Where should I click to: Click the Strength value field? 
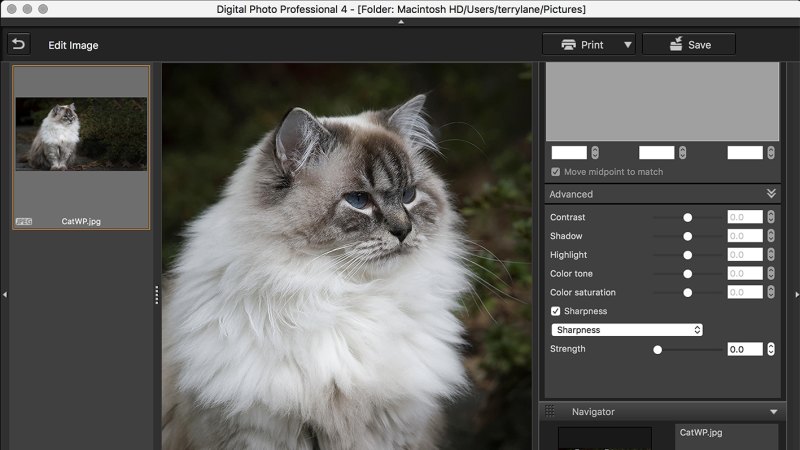click(745, 349)
